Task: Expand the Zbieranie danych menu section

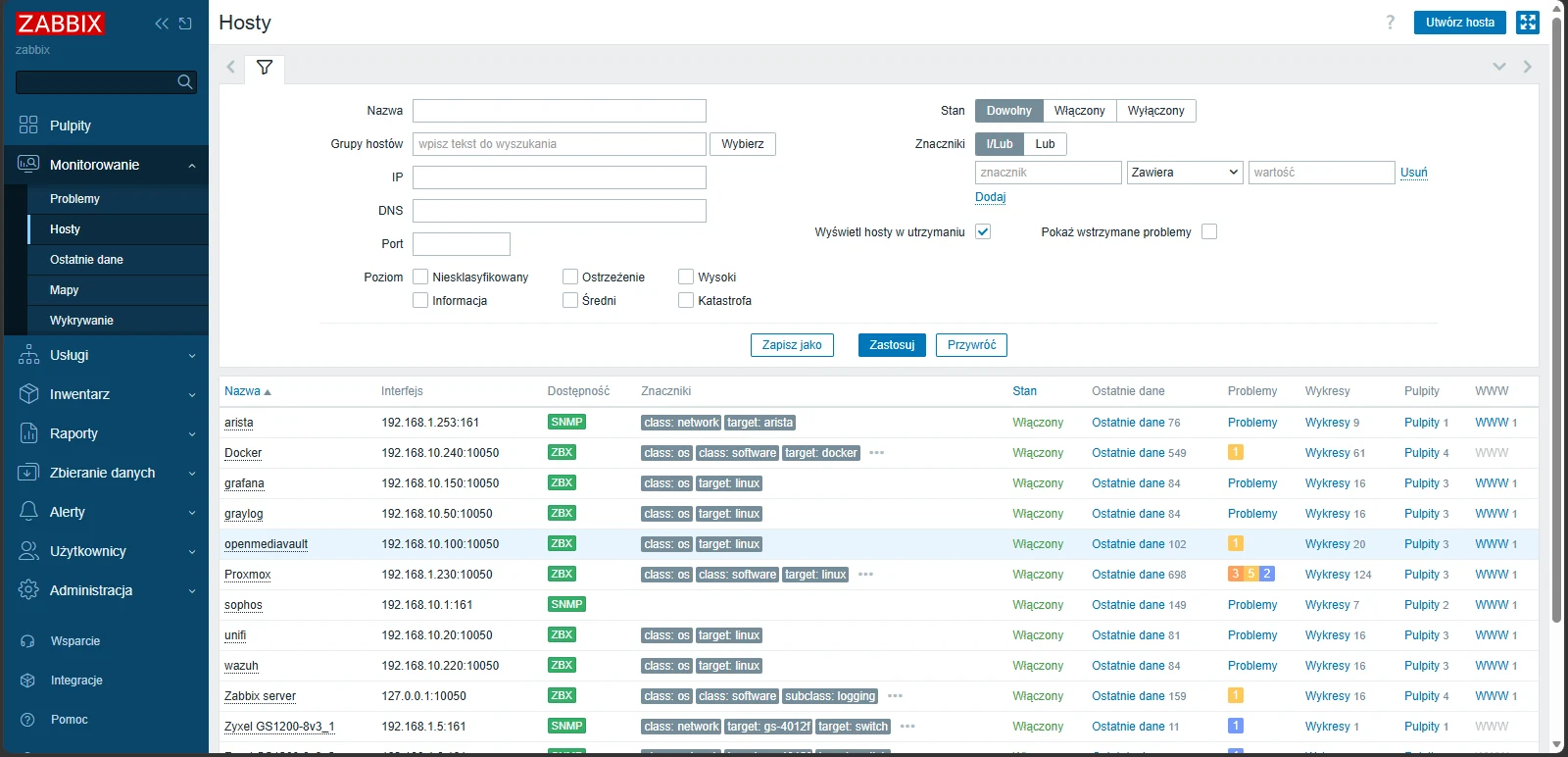Action: [192, 474]
